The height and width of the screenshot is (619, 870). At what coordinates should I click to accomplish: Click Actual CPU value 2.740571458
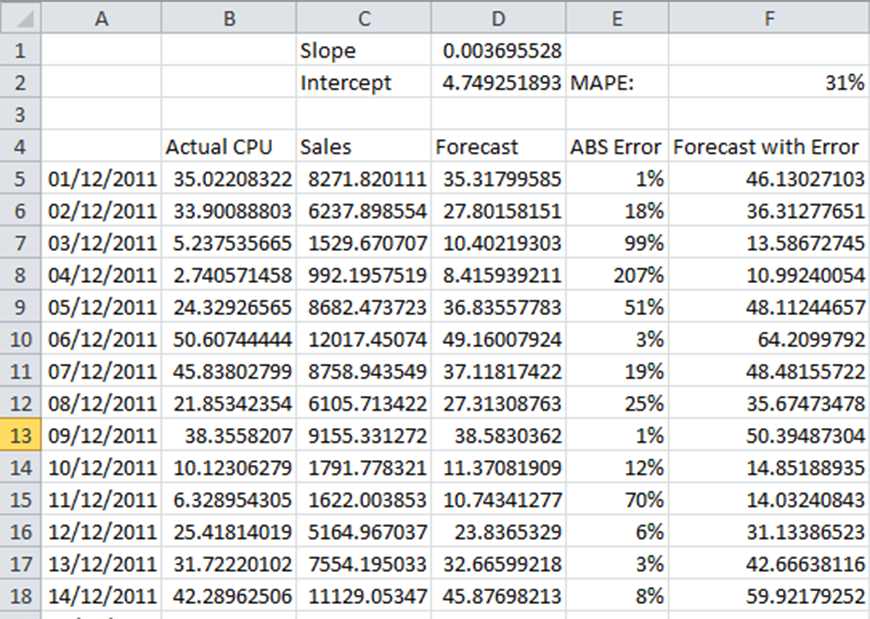(229, 275)
